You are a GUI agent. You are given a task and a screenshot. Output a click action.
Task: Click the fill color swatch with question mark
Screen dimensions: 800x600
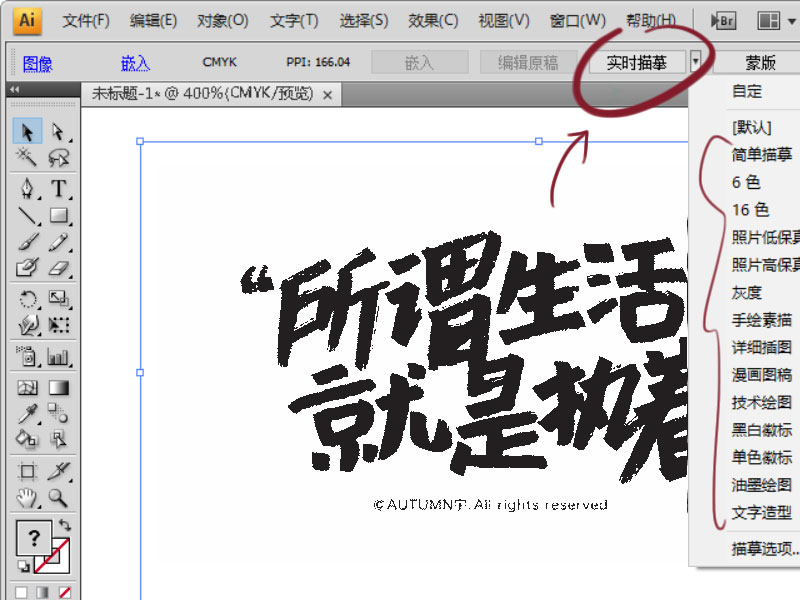(x=34, y=538)
